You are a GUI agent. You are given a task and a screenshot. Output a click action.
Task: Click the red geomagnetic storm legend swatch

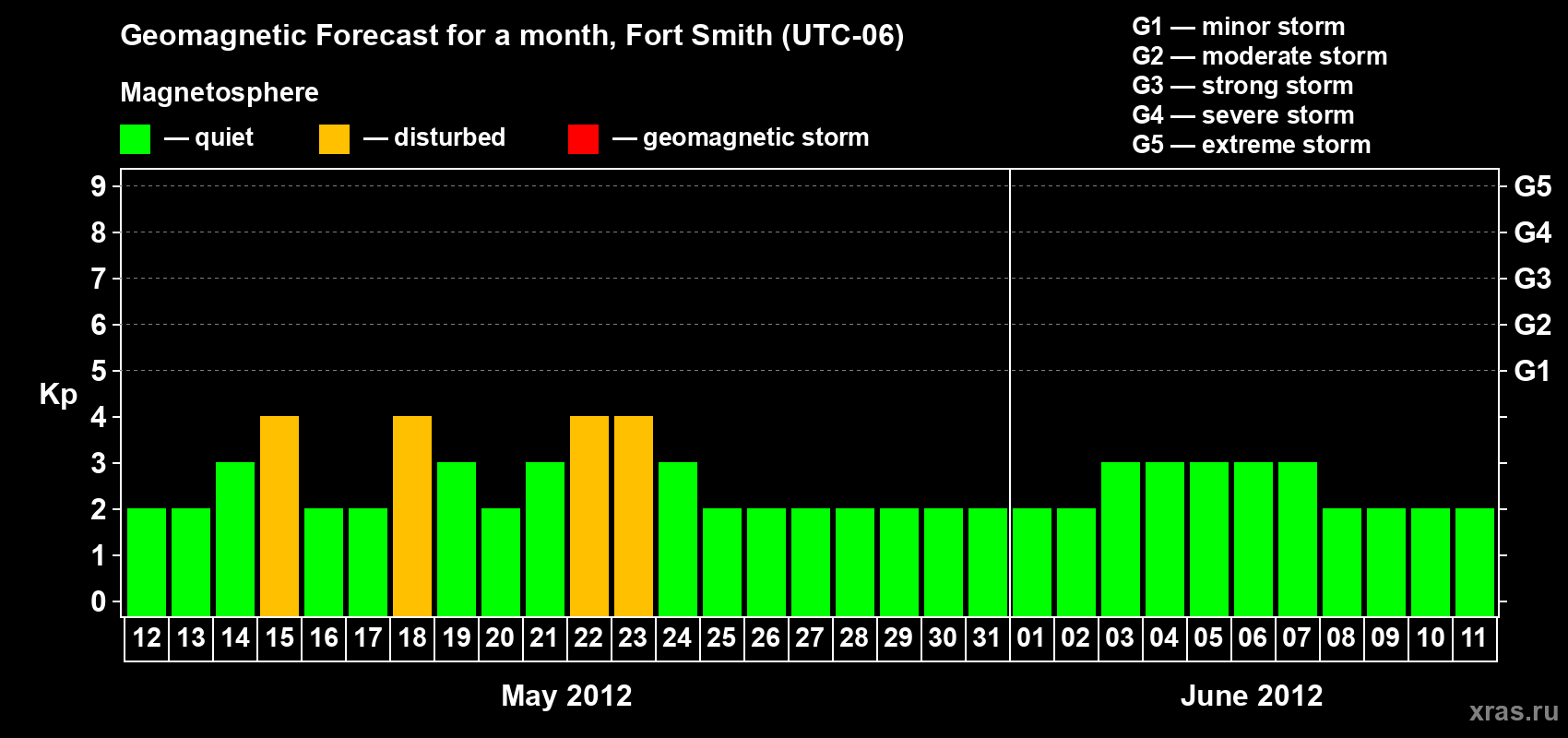(583, 139)
